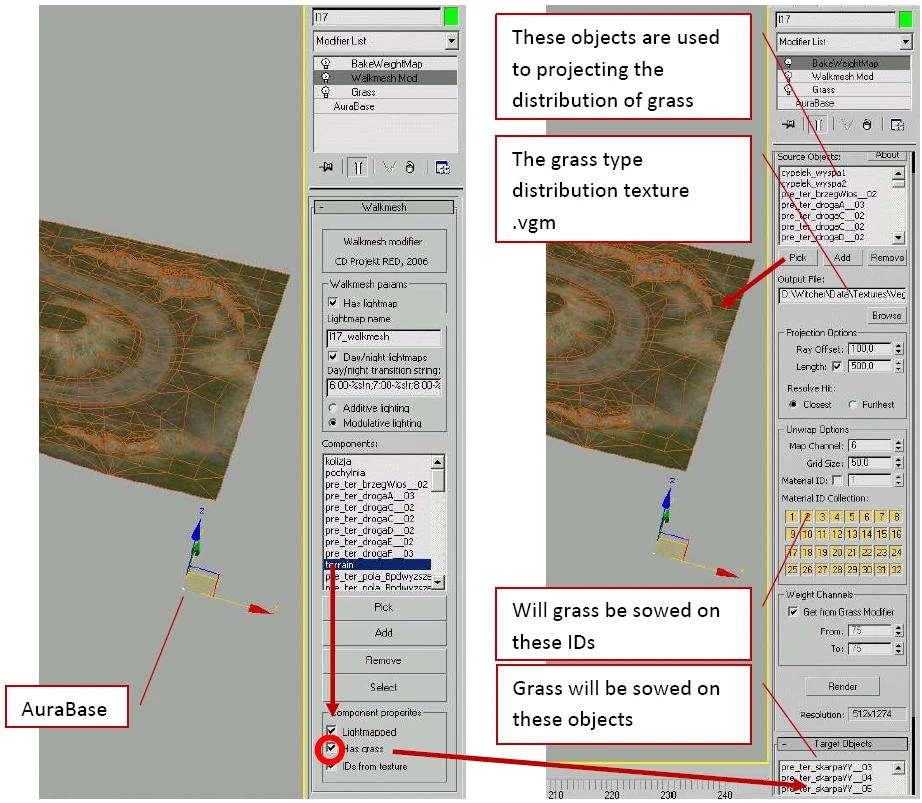Viewport: 922px width, 803px height.
Task: Select kolizja in Components list
Action: (x=377, y=461)
